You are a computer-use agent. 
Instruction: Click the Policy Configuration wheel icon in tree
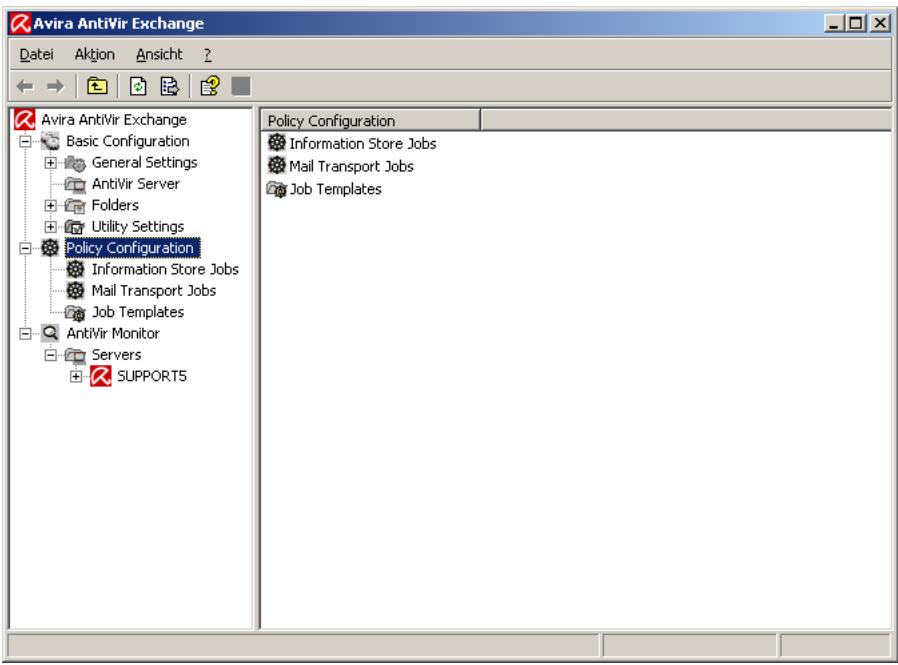click(x=50, y=248)
